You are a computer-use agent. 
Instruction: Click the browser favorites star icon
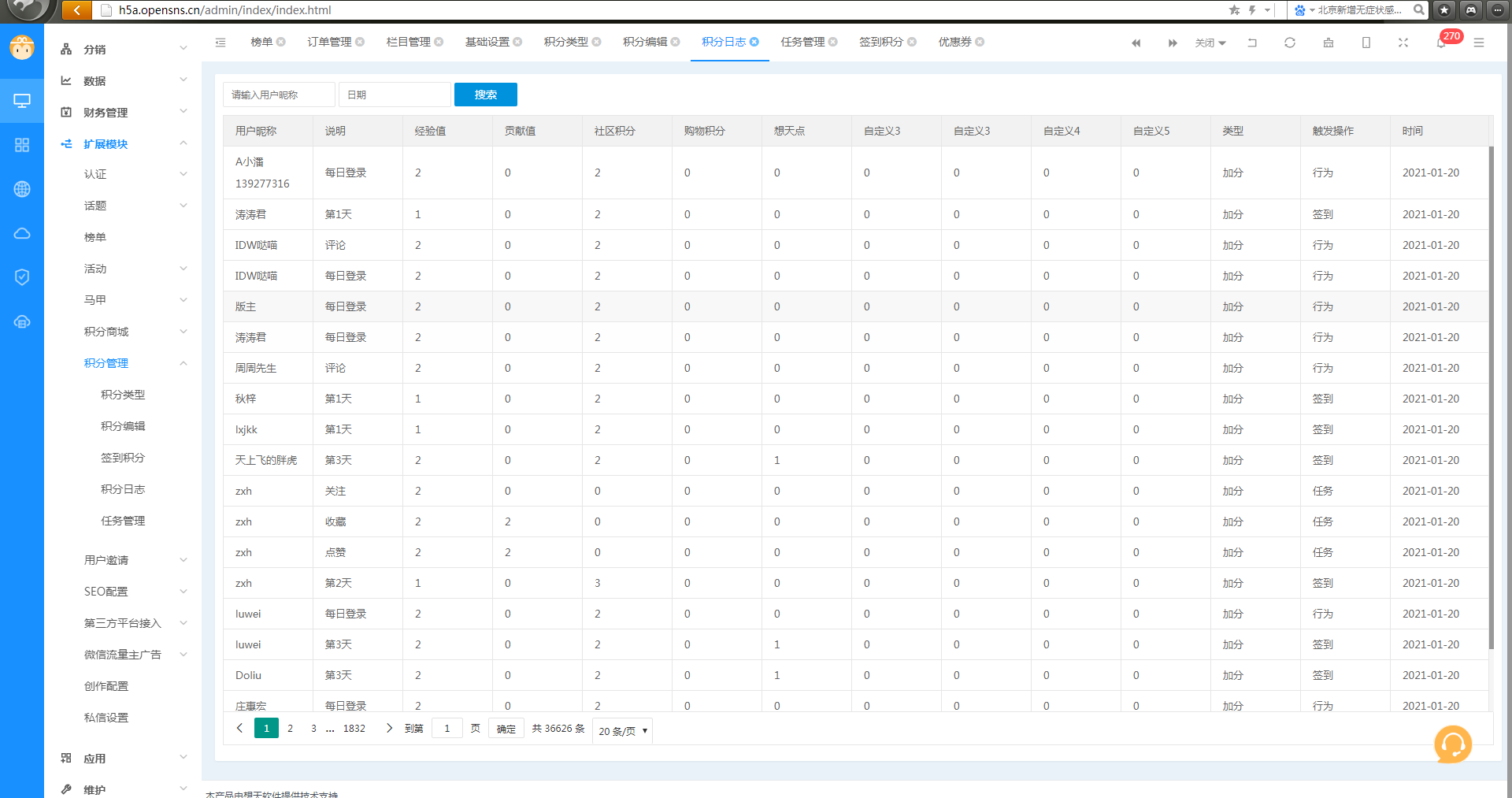coord(1234,9)
